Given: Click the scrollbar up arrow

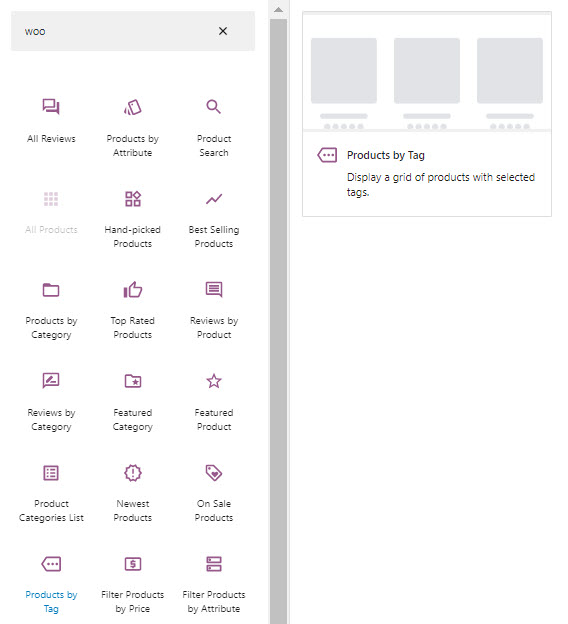Looking at the screenshot, I should tap(278, 9).
